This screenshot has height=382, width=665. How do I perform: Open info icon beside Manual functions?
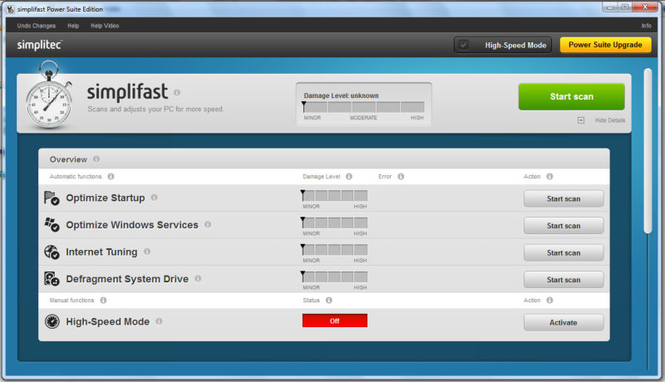click(x=103, y=300)
